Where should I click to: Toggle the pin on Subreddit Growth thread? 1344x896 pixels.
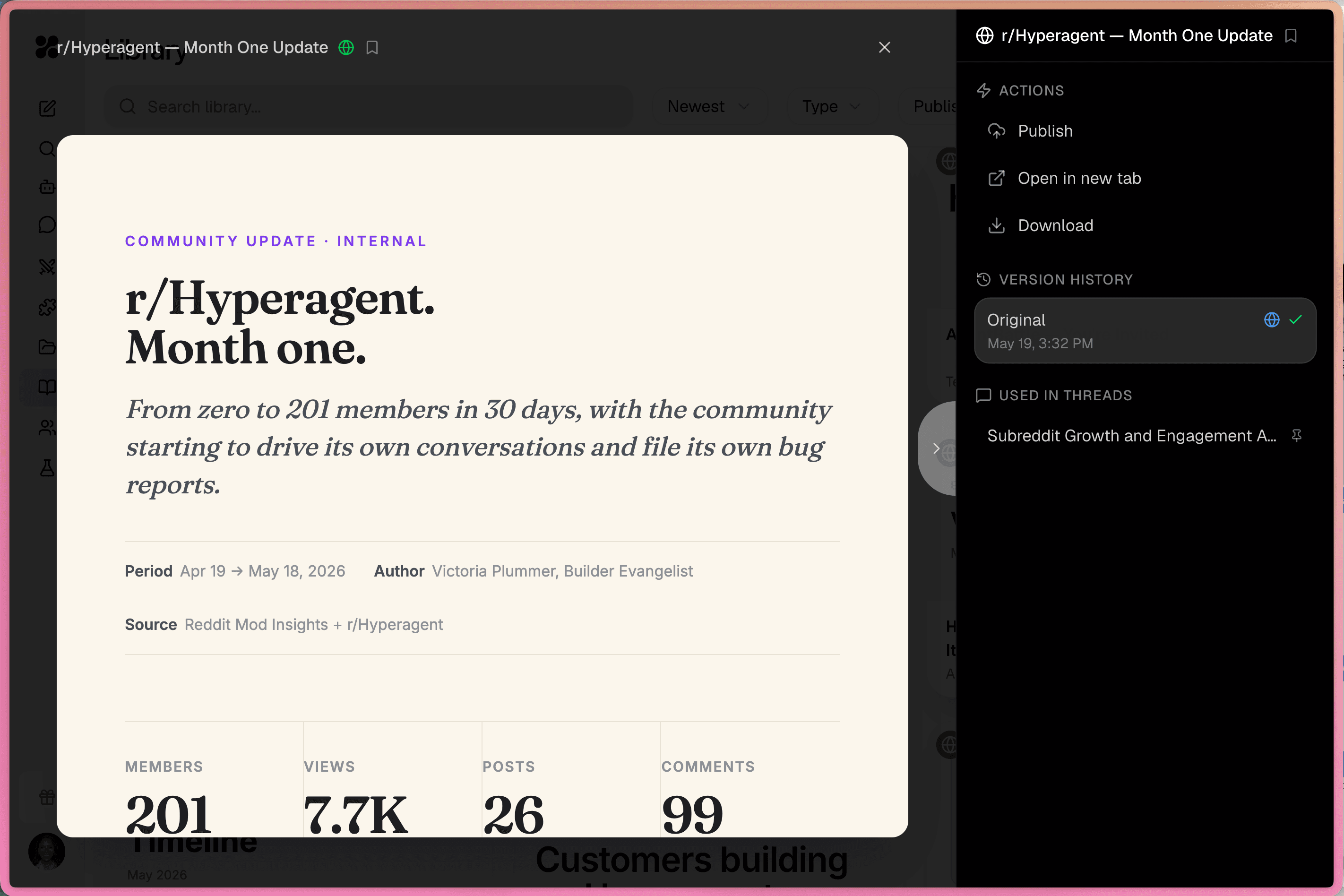coord(1297,436)
